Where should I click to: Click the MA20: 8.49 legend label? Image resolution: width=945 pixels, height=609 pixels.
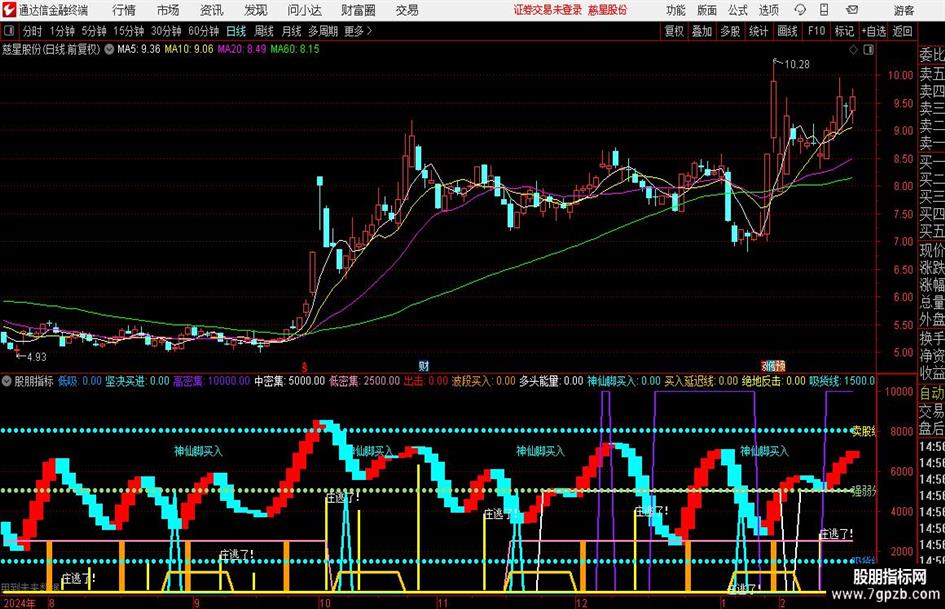click(242, 49)
